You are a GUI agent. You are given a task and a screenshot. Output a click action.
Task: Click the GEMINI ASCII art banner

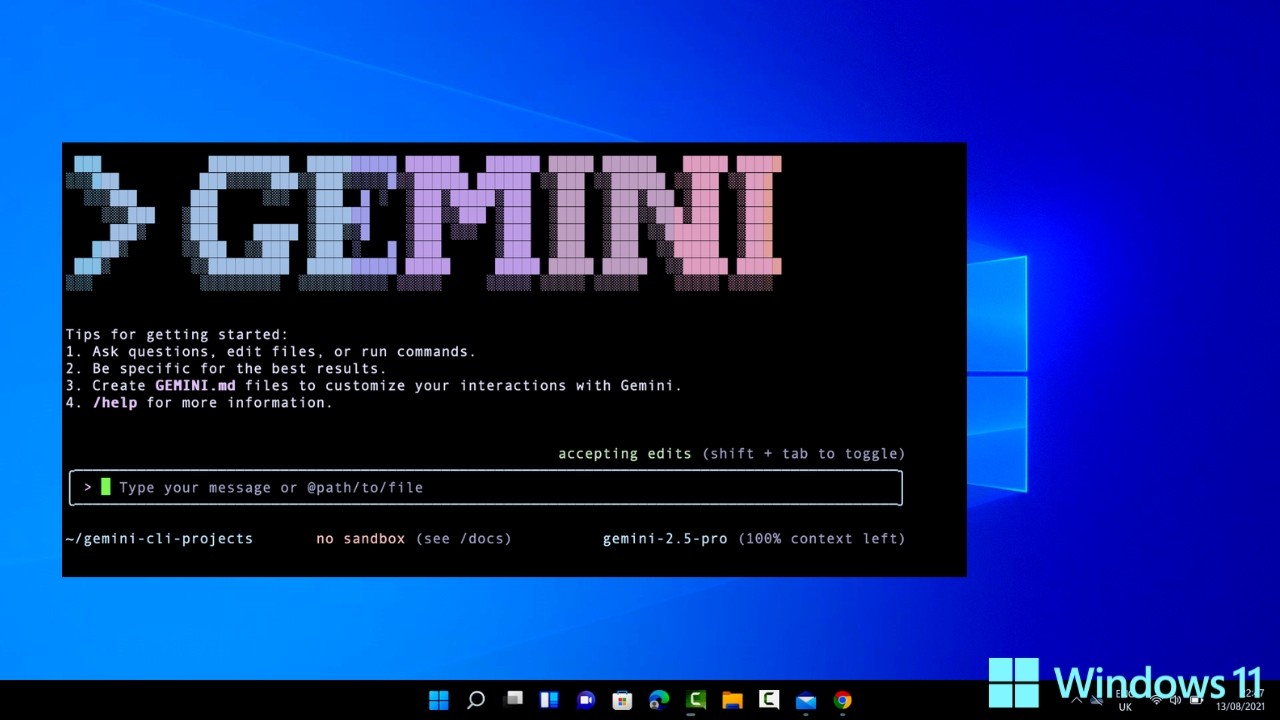(424, 222)
